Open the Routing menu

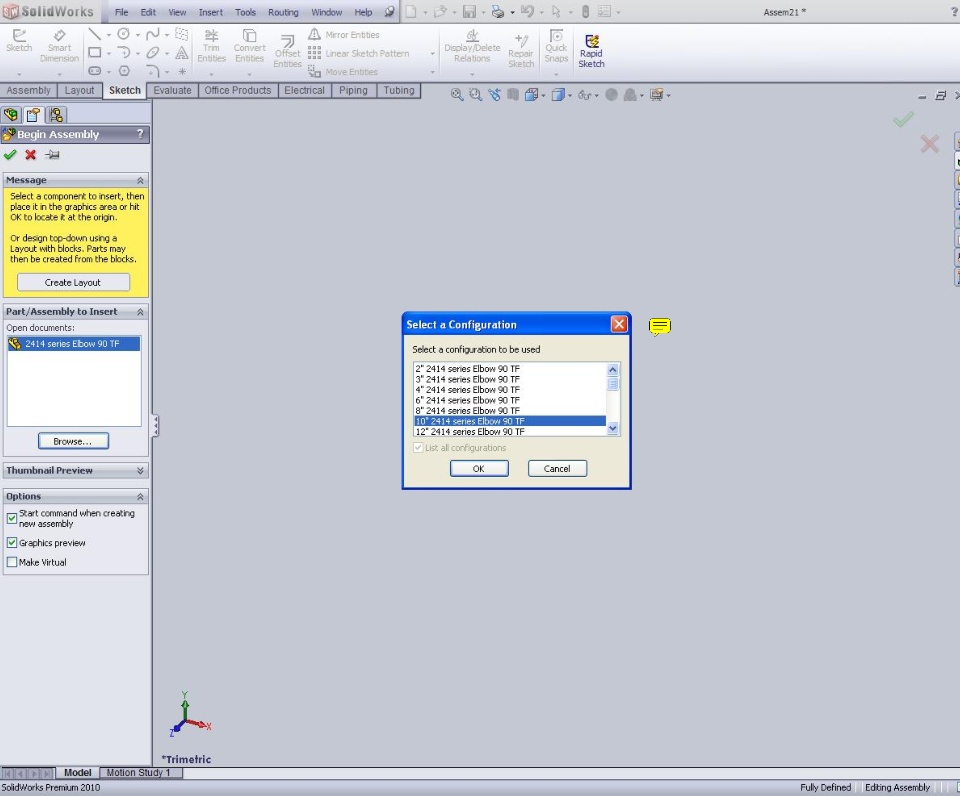pyautogui.click(x=283, y=12)
